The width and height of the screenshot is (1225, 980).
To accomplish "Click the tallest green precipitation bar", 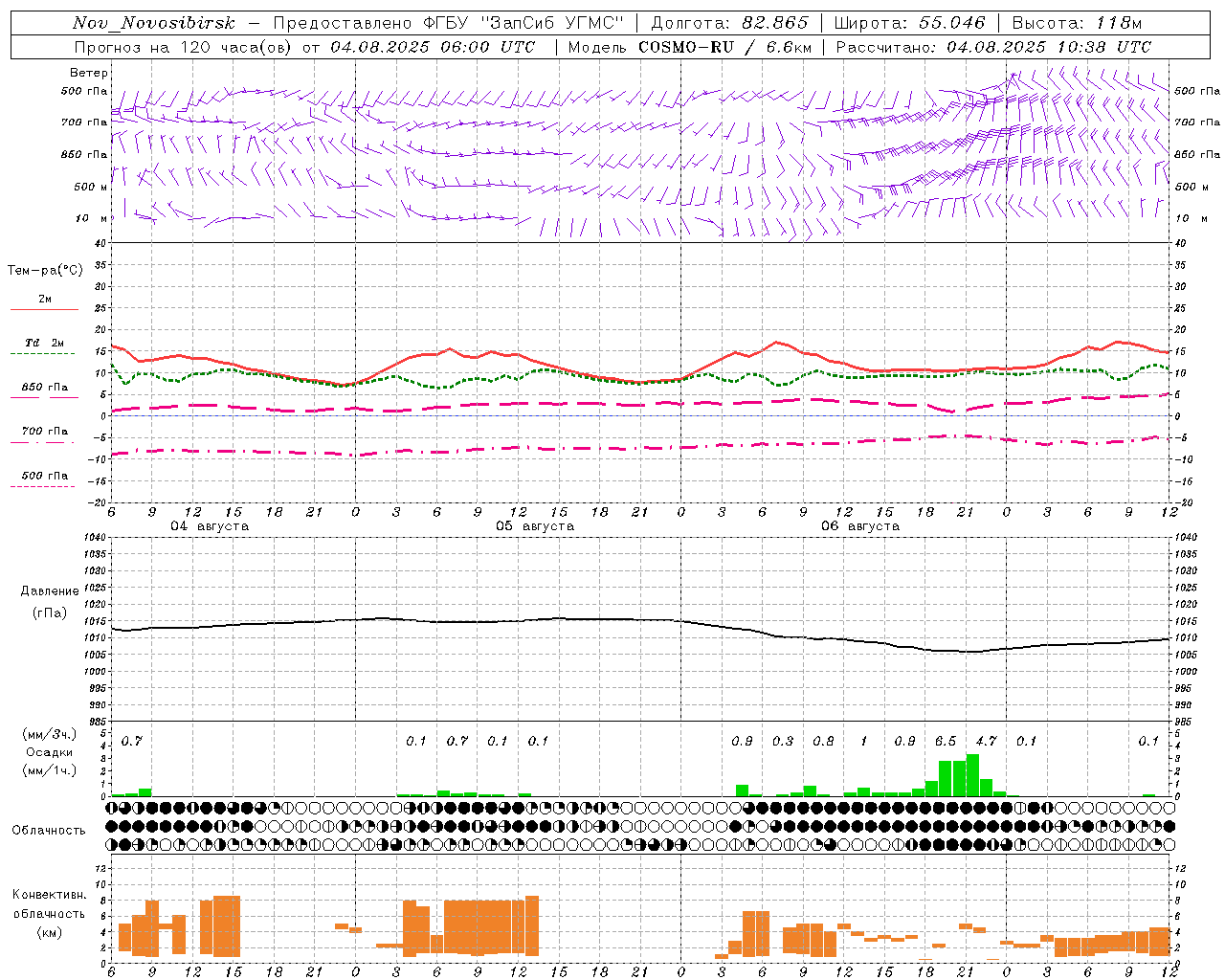I will 972,775.
